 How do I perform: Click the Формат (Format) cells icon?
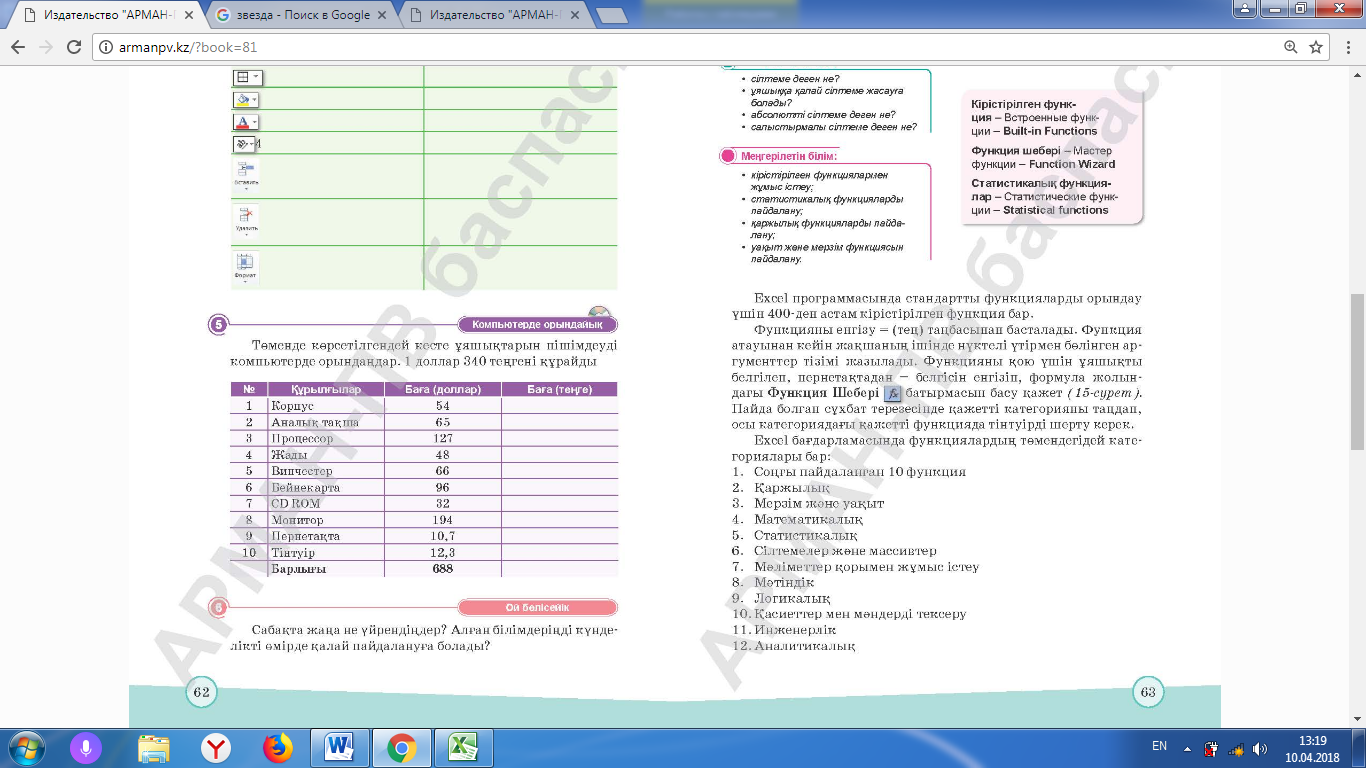tap(246, 266)
